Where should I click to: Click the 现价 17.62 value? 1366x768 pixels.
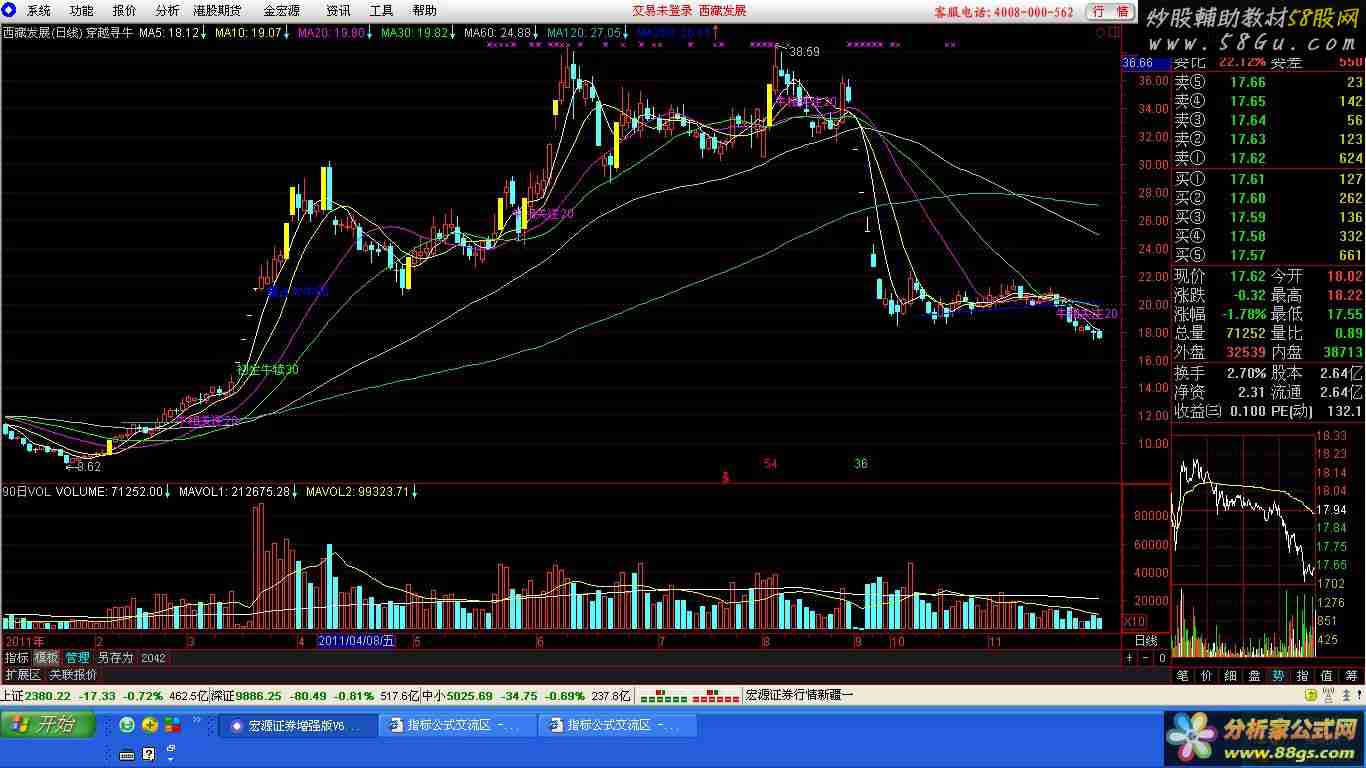(1248, 276)
